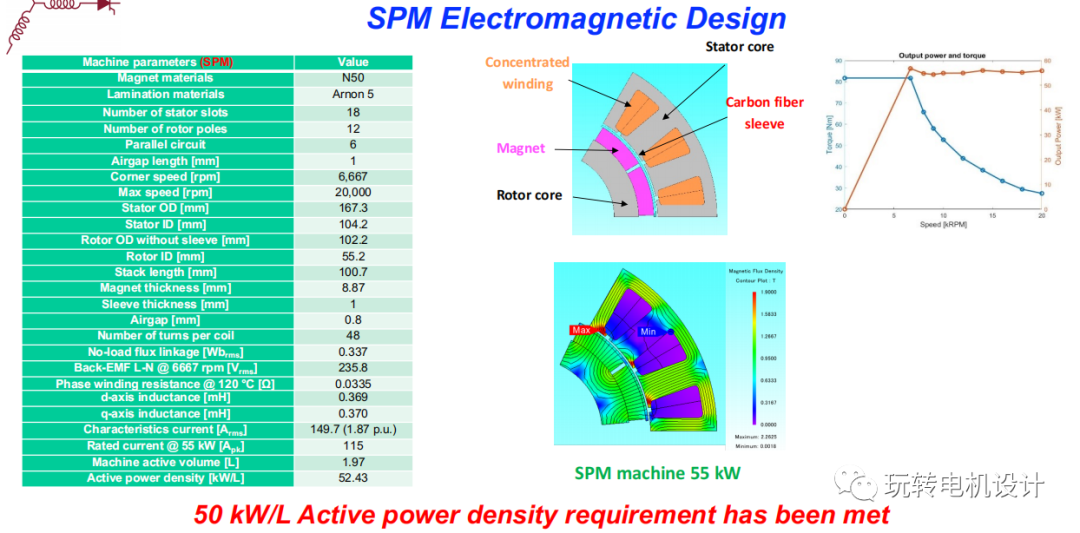
Task: Click the "Speed [kRPM]" axis label
Action: pos(943,225)
